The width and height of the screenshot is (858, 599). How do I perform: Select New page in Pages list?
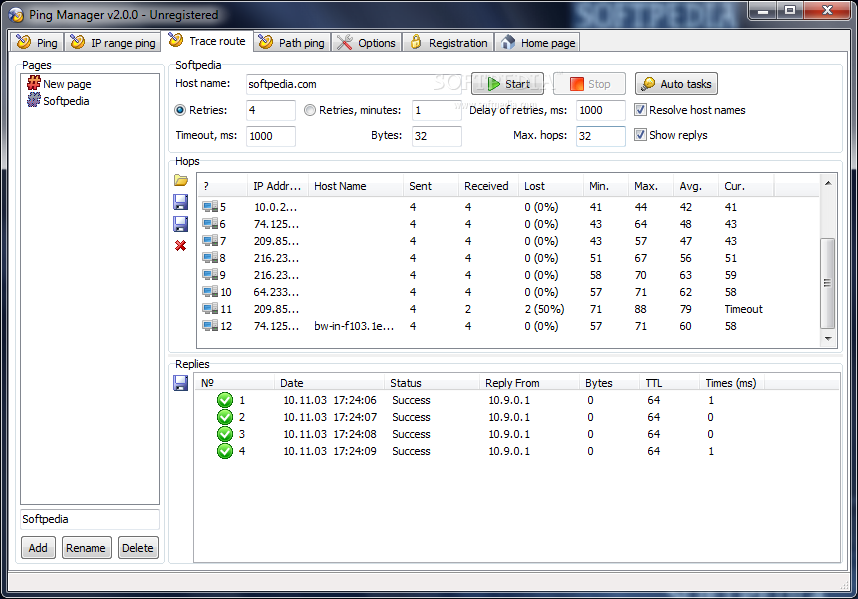click(x=67, y=84)
